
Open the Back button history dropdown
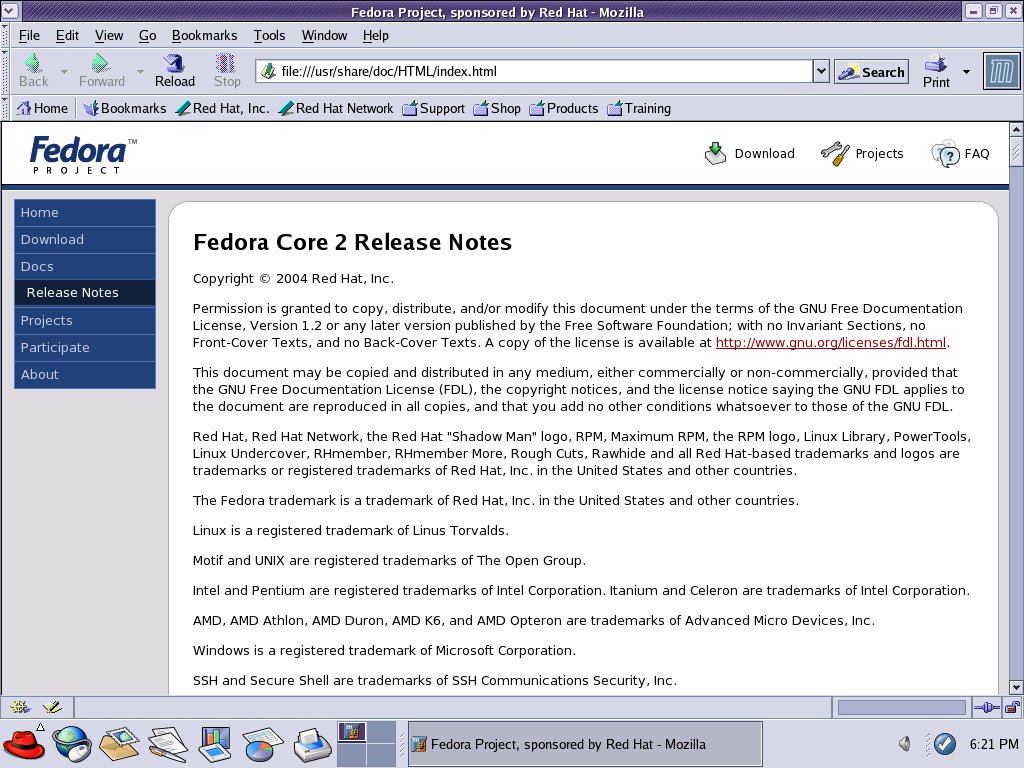tap(63, 72)
